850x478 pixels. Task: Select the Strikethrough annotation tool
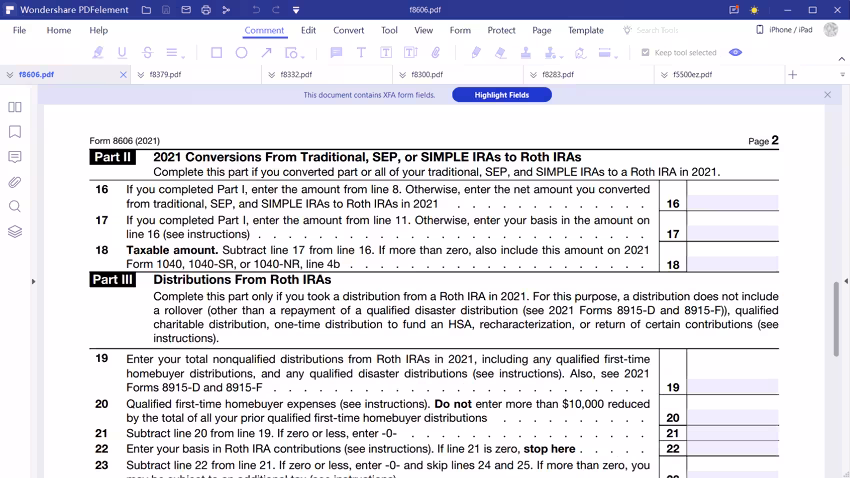coord(147,53)
